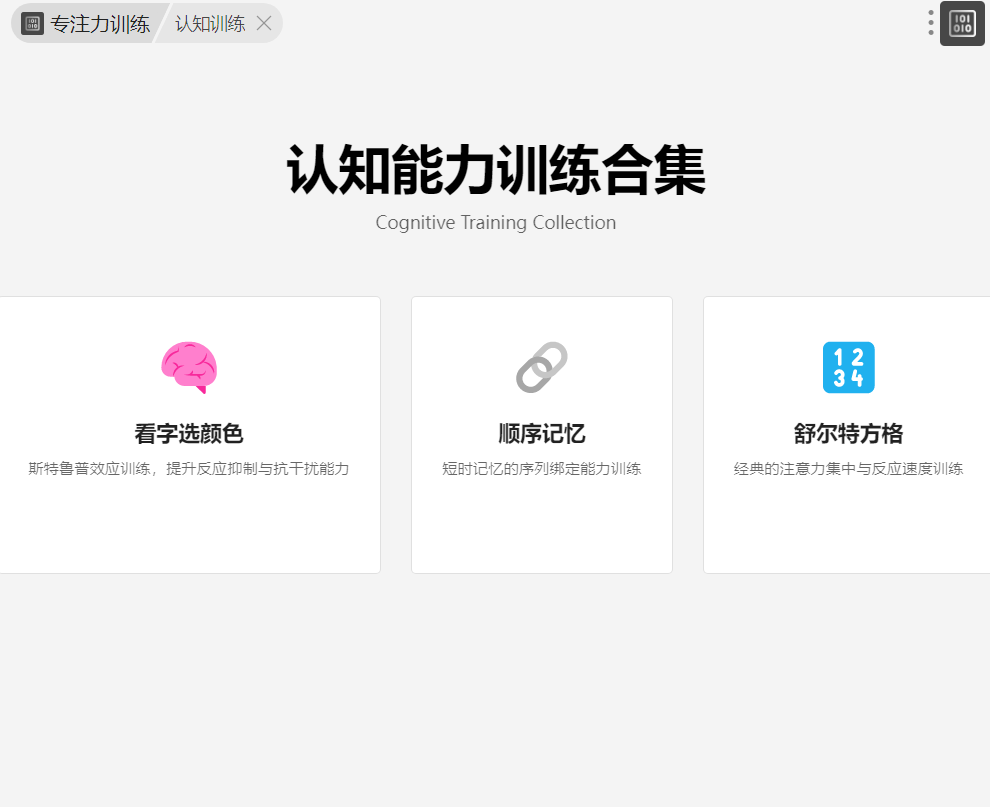Open the 顺序记忆 training title
This screenshot has width=990, height=807.
point(542,434)
